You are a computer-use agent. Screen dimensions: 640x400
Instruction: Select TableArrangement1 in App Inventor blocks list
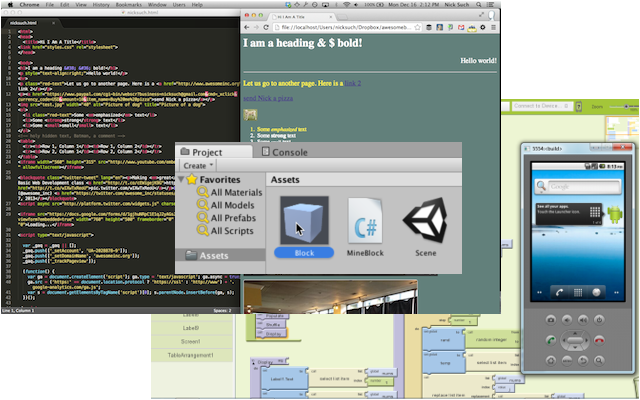191,355
